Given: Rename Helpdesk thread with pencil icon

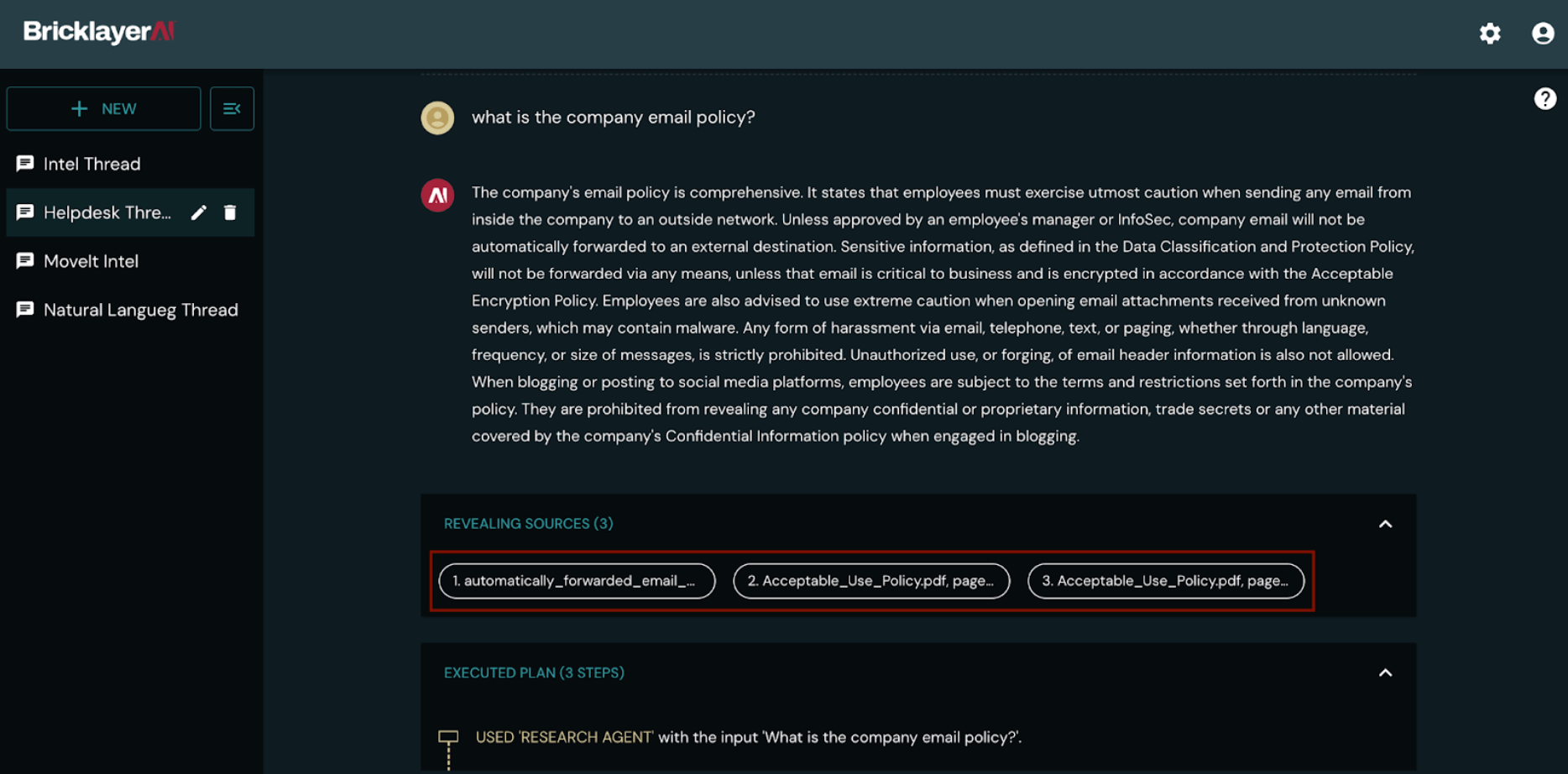Looking at the screenshot, I should tap(199, 213).
